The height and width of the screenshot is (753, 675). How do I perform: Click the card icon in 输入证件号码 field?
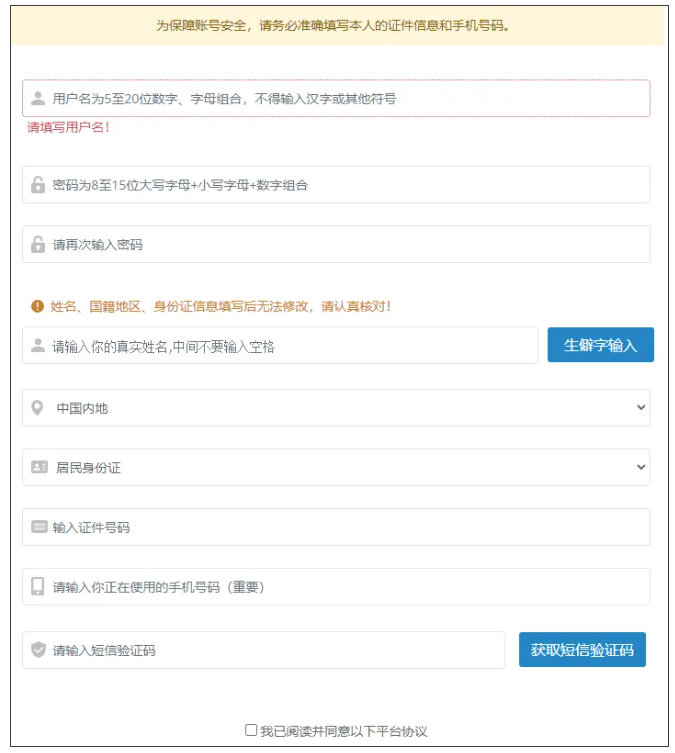39,527
